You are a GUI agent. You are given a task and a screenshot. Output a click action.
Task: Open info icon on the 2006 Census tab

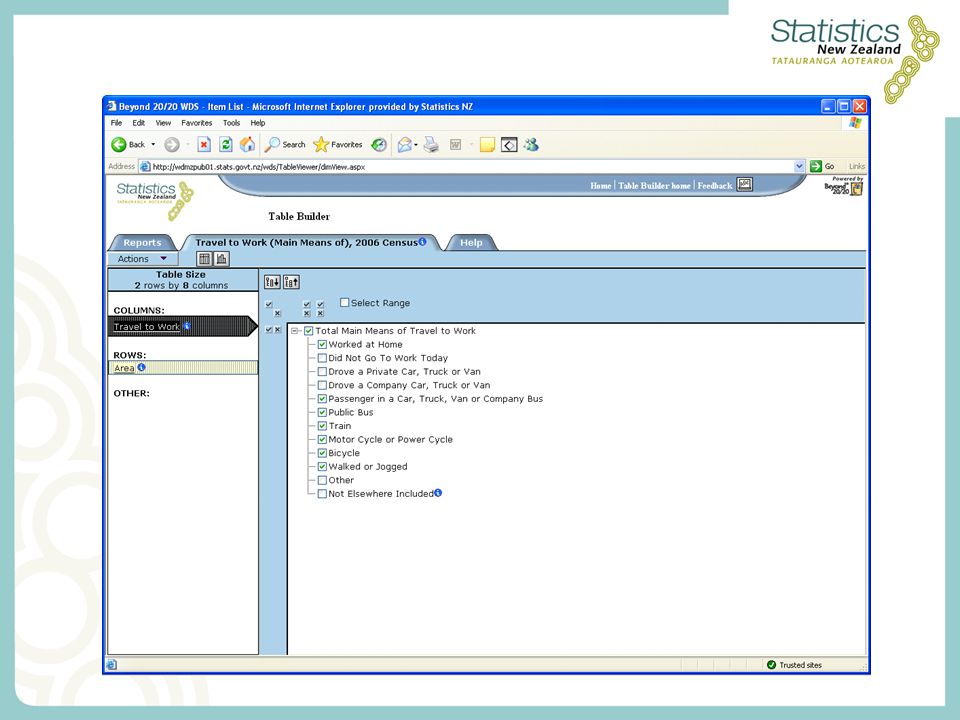422,242
